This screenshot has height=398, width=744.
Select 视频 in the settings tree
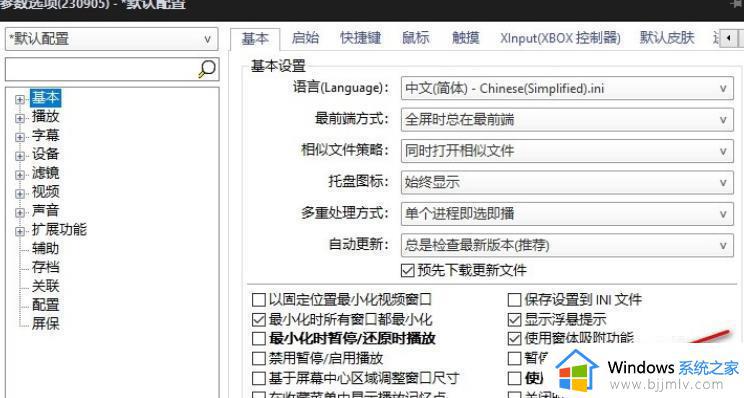(46, 192)
